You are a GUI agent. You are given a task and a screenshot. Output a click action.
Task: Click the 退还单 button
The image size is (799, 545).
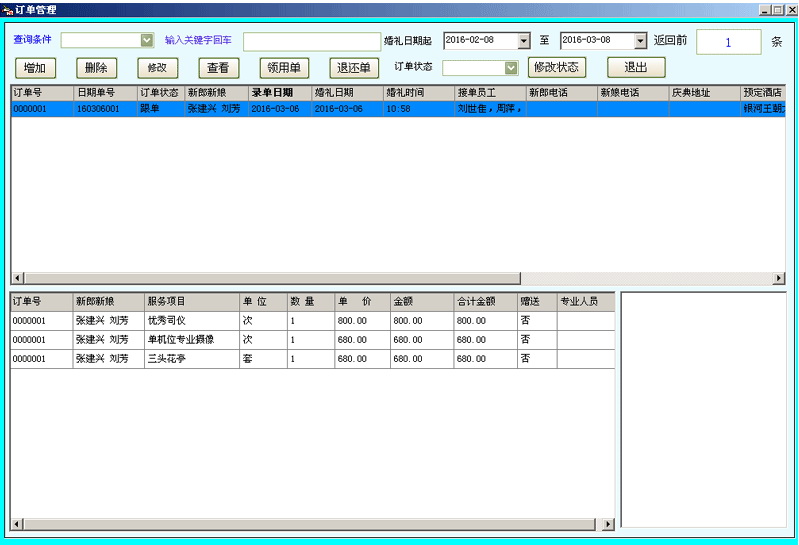(354, 68)
